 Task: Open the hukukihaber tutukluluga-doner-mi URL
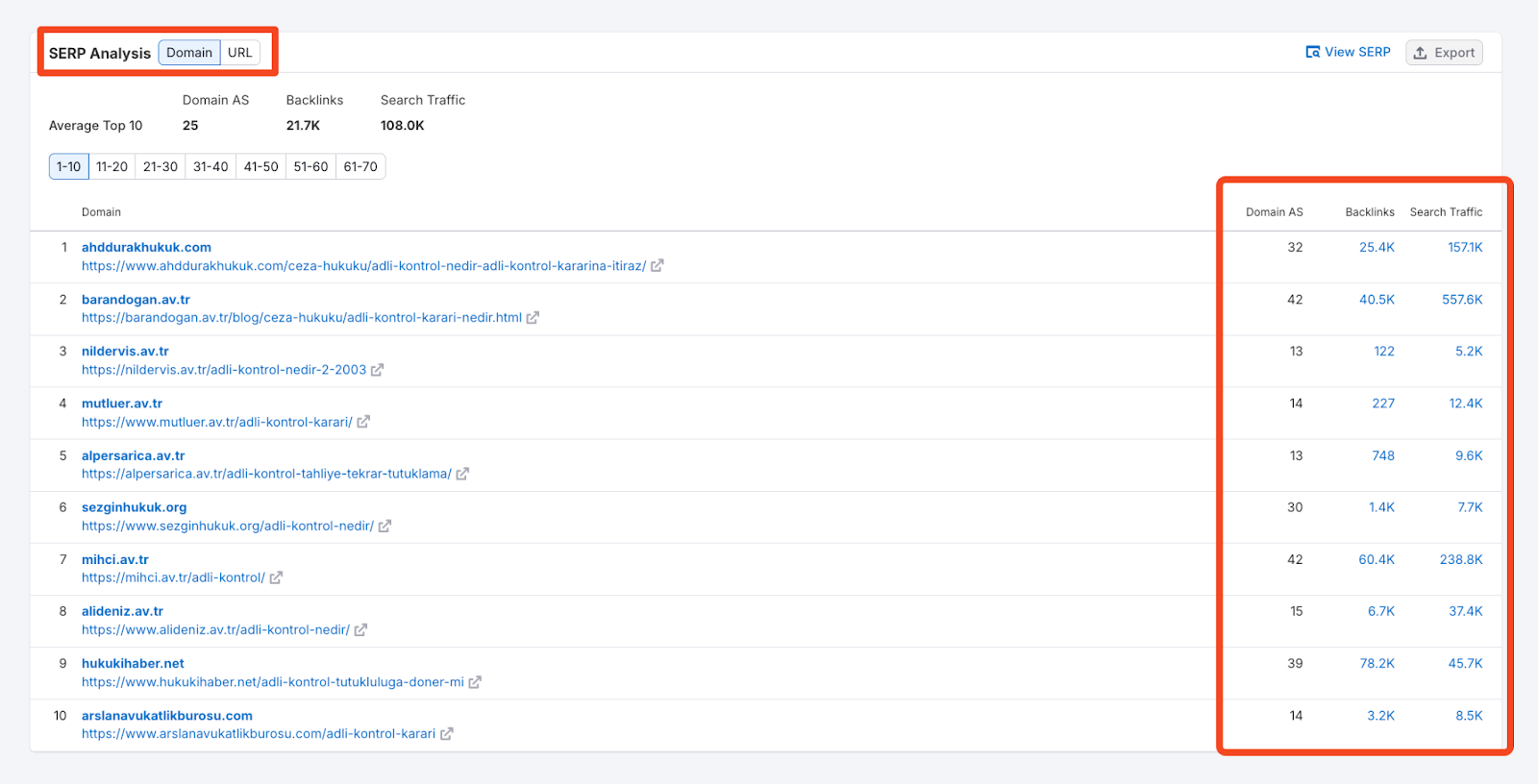[x=273, y=682]
